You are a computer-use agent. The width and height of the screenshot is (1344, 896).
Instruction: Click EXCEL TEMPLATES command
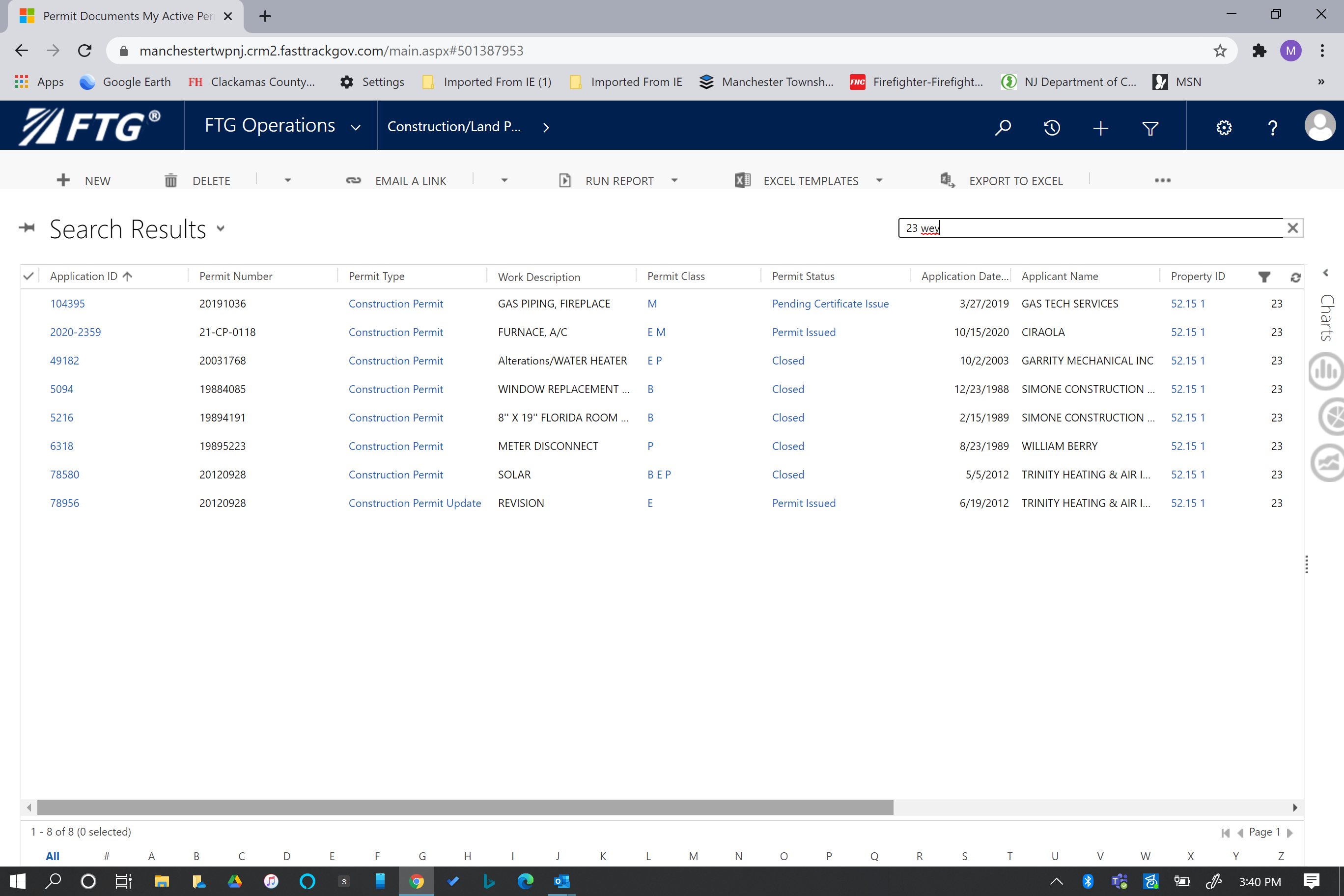797,181
